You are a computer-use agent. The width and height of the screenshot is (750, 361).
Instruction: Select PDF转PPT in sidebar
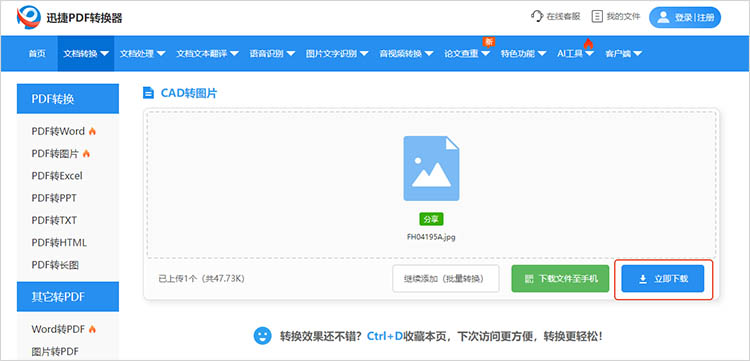point(54,198)
